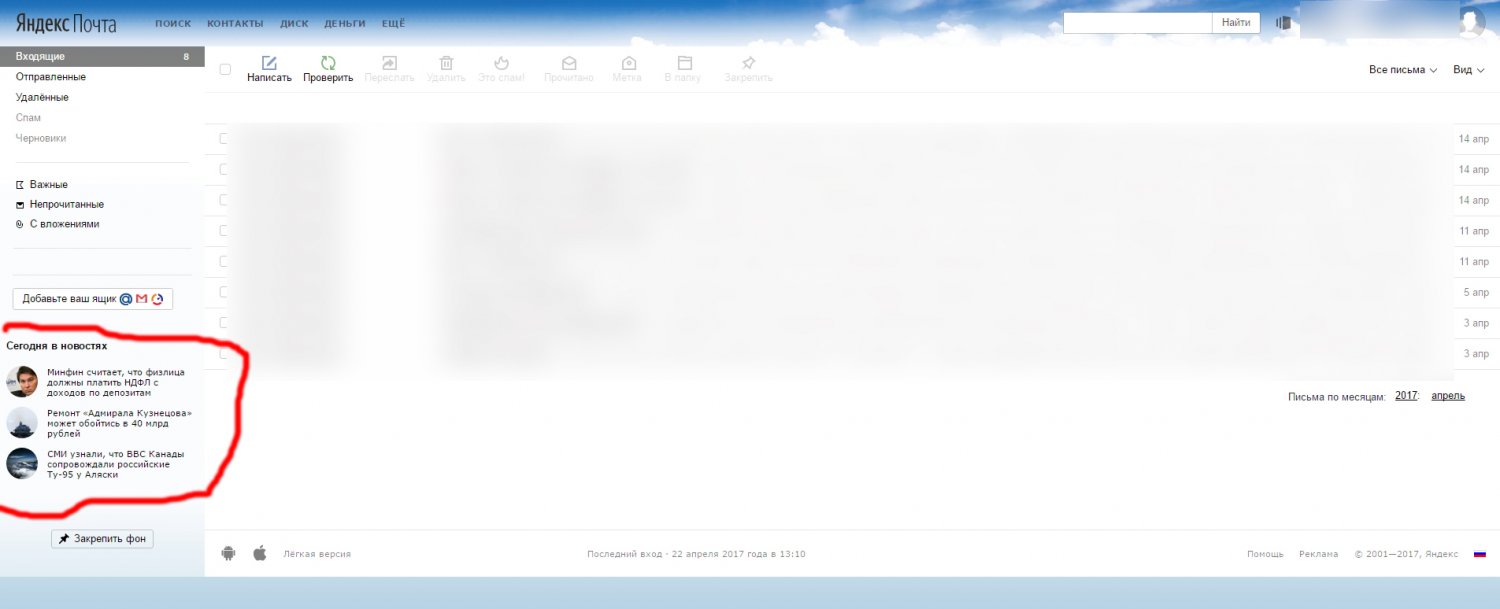Download the Android app via robot icon
The width and height of the screenshot is (1500, 609).
tap(228, 553)
